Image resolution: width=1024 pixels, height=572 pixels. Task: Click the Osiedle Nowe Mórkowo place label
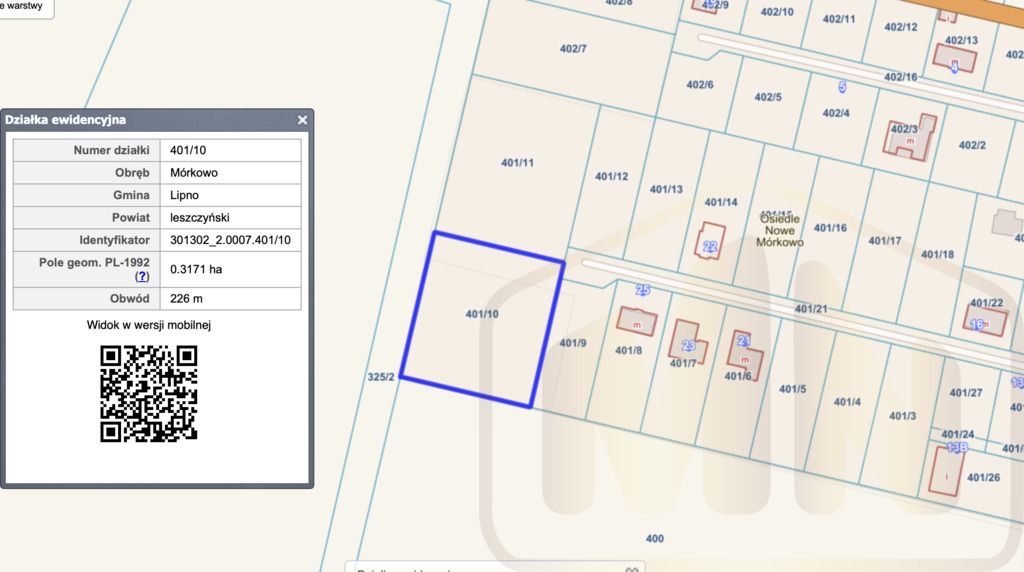coord(780,230)
